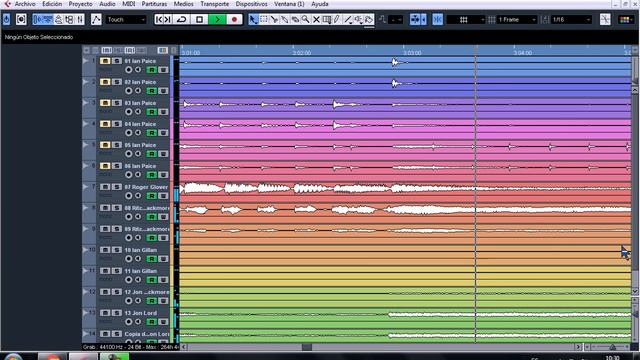Activate the project power button
Image resolution: width=640 pixels, height=360 pixels.
(x=7, y=19)
